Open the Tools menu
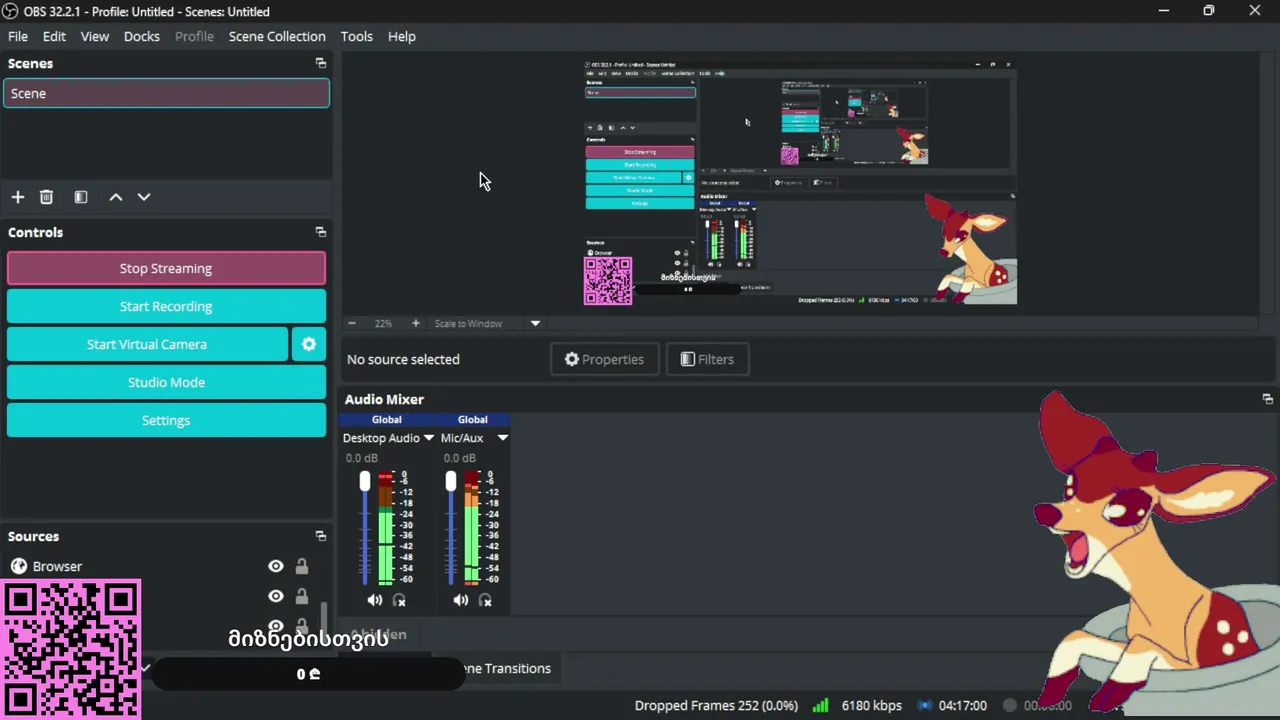 click(357, 36)
